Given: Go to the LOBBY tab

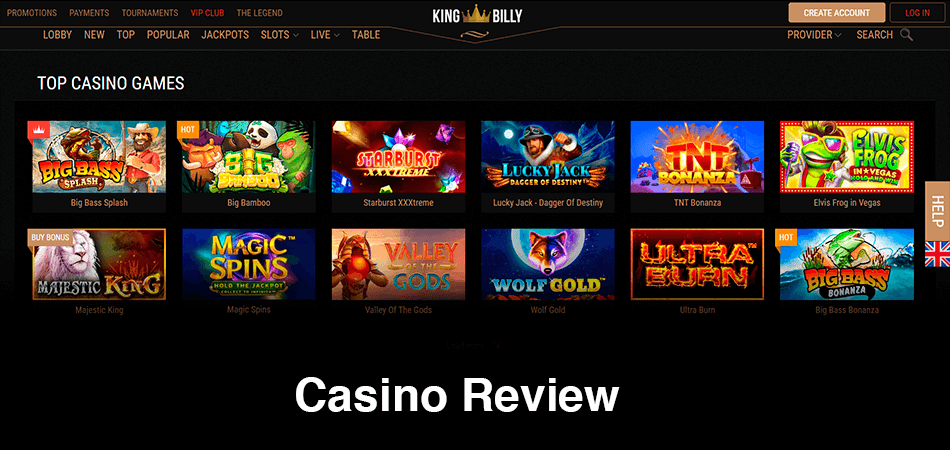Looking at the screenshot, I should [58, 35].
